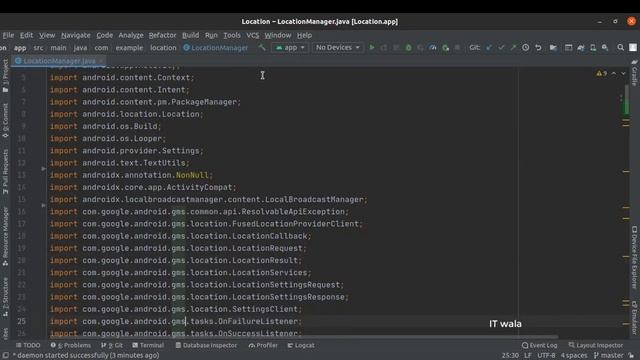This screenshot has width=640, height=360.
Task: Toggle the Commit side panel
Action: coord(5,121)
